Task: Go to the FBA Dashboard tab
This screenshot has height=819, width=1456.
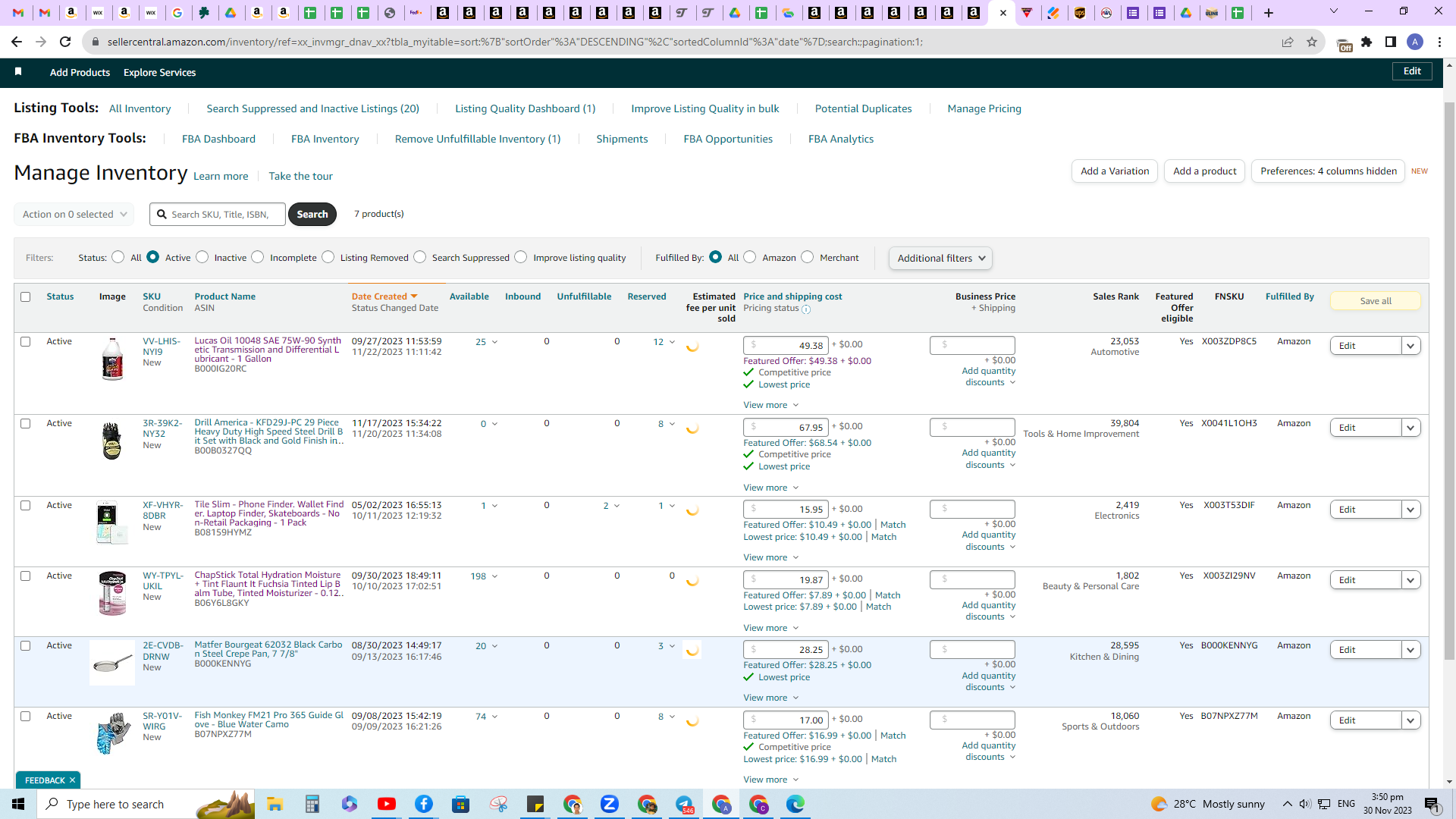Action: pyautogui.click(x=218, y=139)
